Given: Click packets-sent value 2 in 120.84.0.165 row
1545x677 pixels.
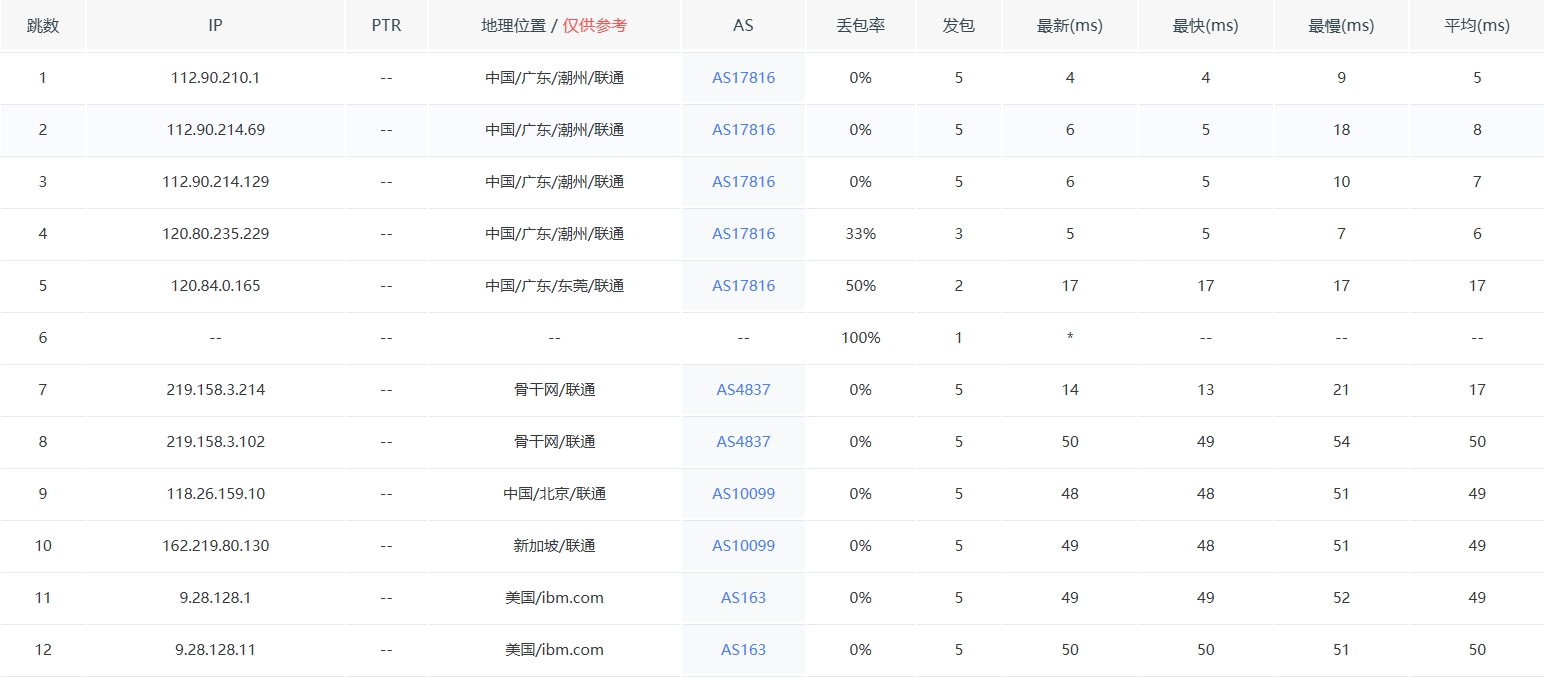Looking at the screenshot, I should click(x=958, y=285).
